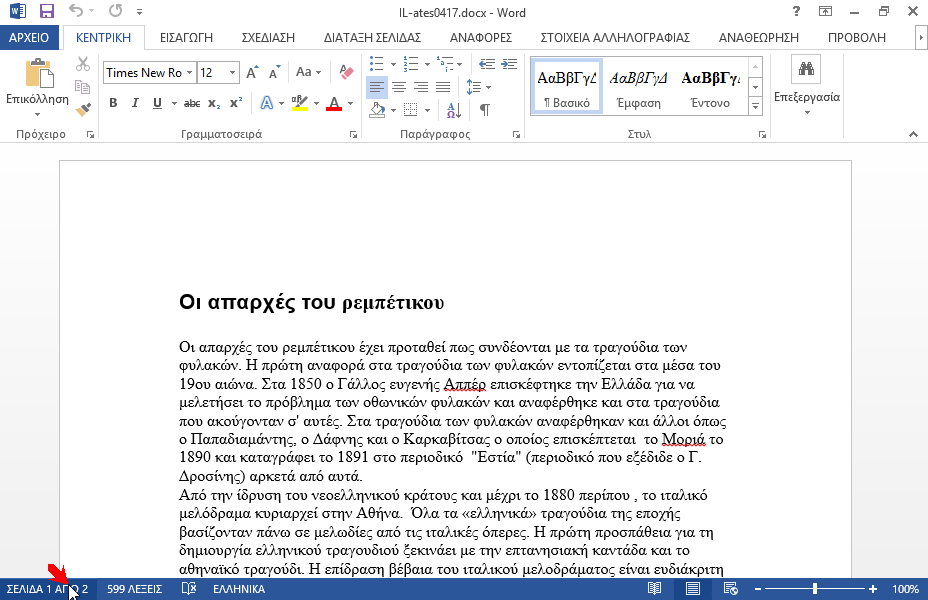Apply superscript formatting
The height and width of the screenshot is (600, 928).
tap(236, 103)
